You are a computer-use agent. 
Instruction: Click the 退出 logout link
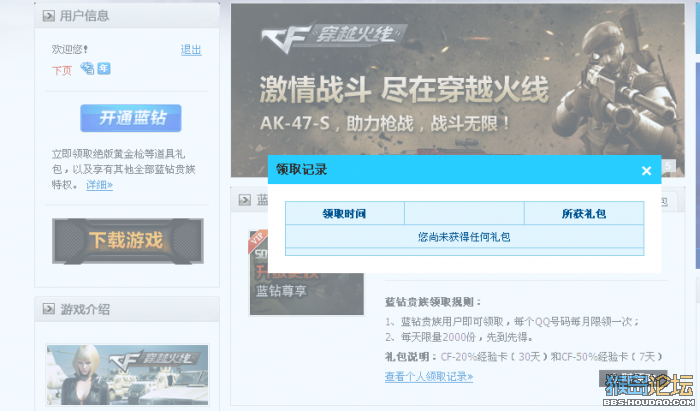191,50
